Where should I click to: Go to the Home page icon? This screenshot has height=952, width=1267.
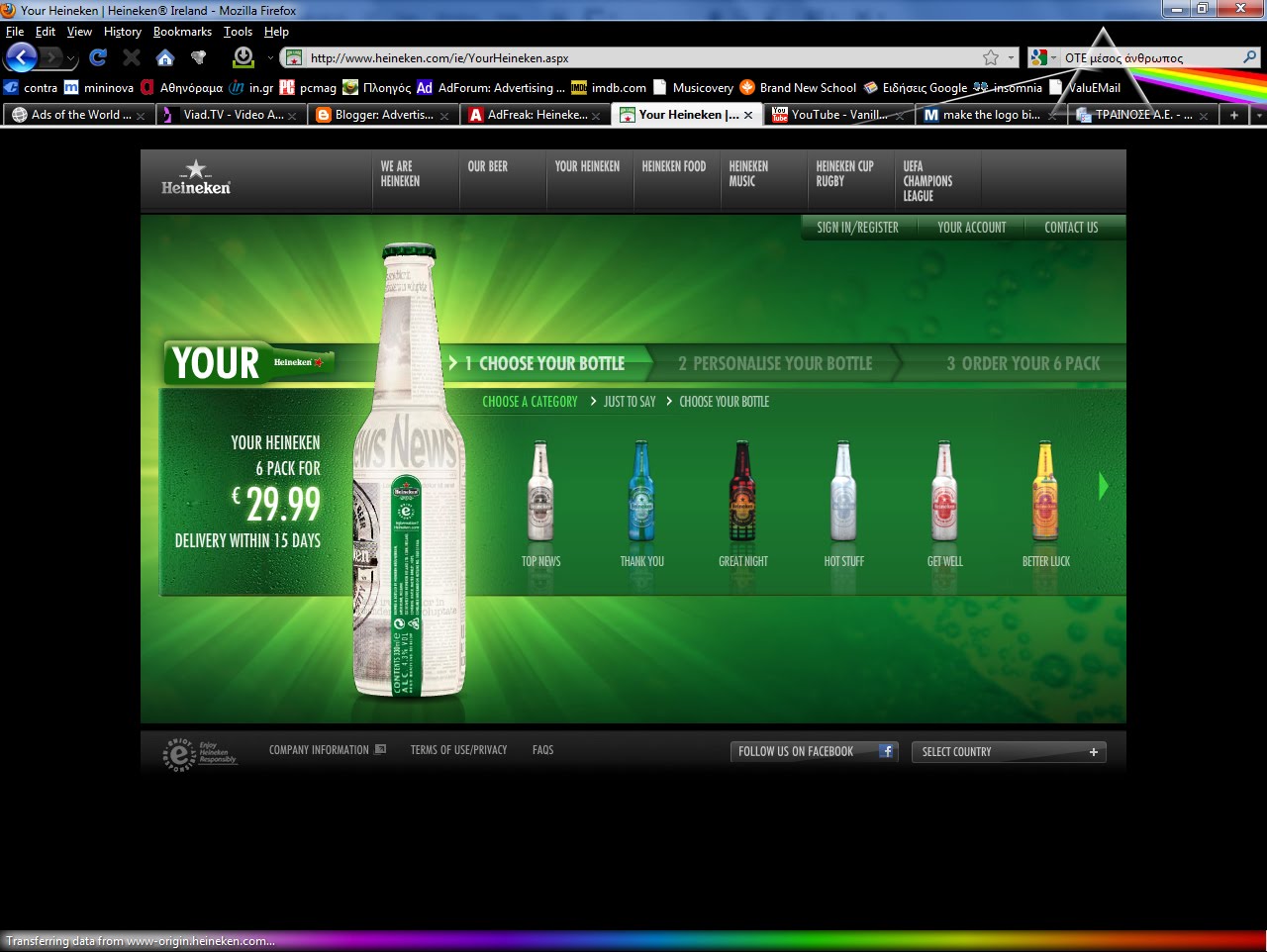pyautogui.click(x=165, y=57)
